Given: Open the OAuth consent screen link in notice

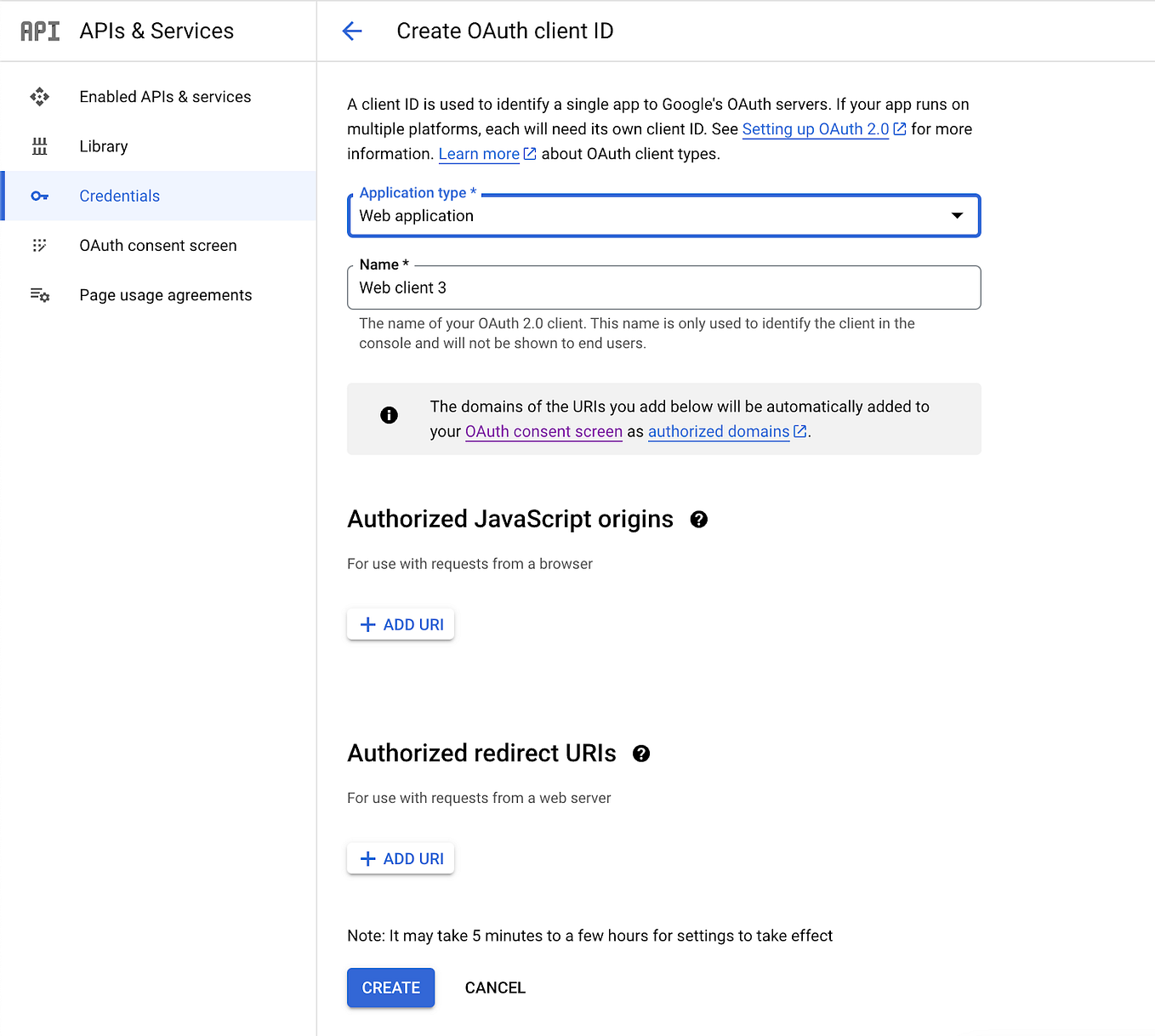Looking at the screenshot, I should coord(543,431).
